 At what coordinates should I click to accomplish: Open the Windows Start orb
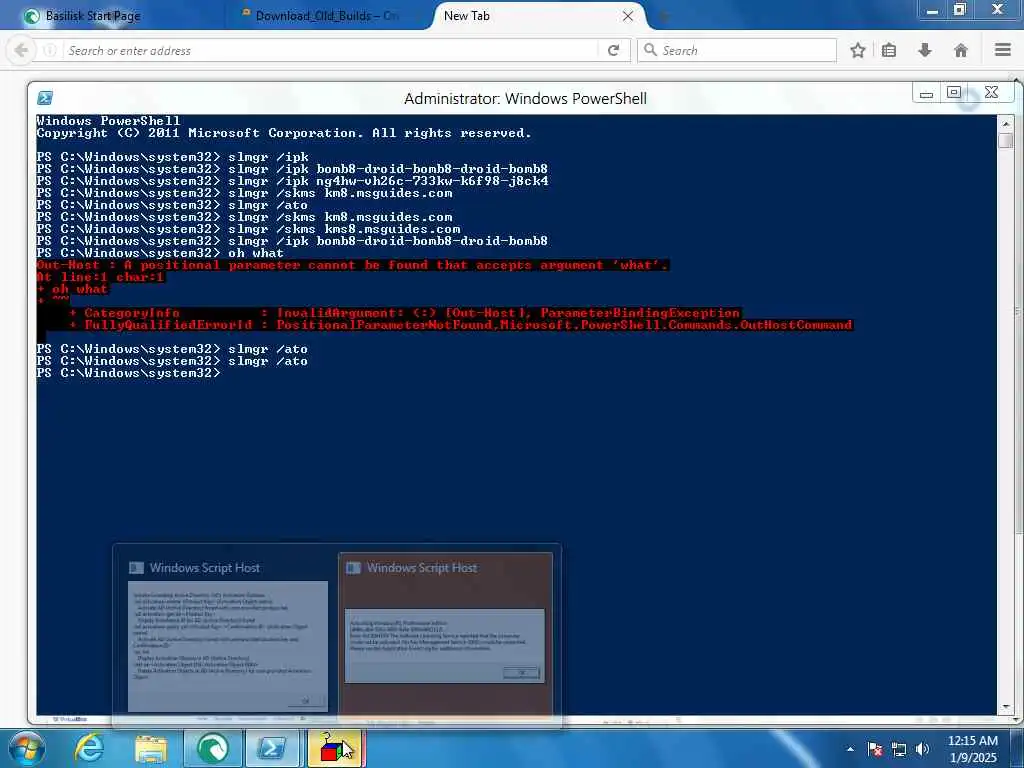pos(27,748)
